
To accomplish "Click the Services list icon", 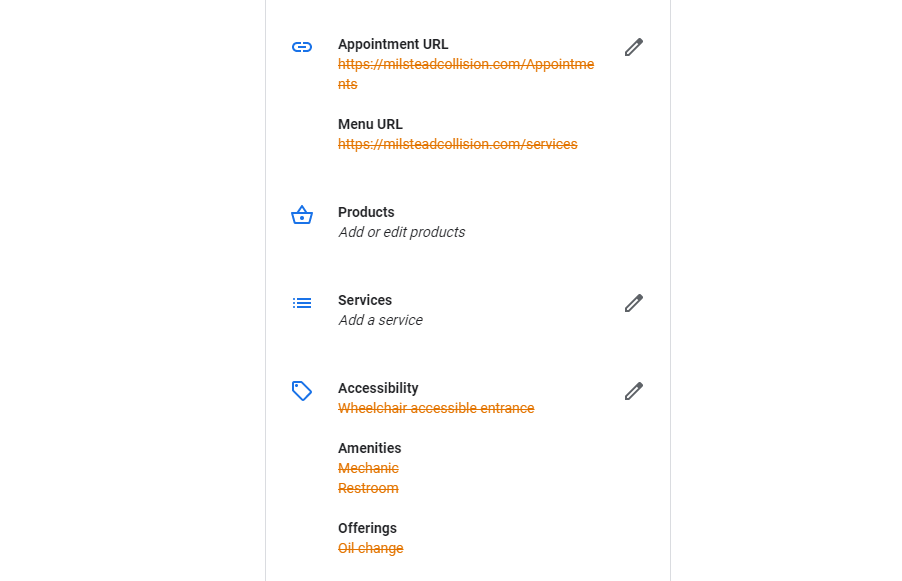I will [x=302, y=303].
